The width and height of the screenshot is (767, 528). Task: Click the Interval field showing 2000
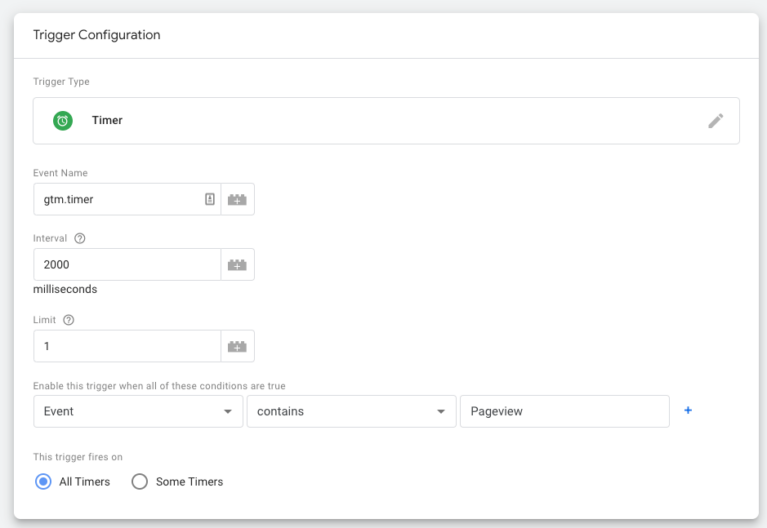(x=125, y=264)
